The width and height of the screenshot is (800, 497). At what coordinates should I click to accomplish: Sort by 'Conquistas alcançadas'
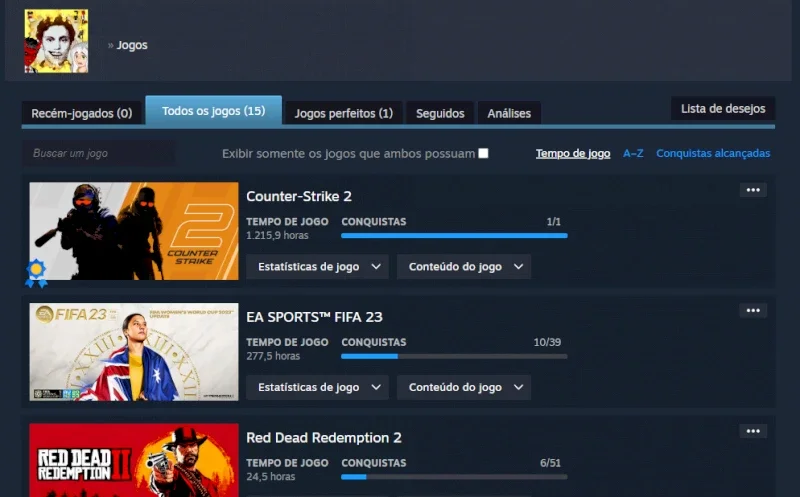click(x=713, y=153)
